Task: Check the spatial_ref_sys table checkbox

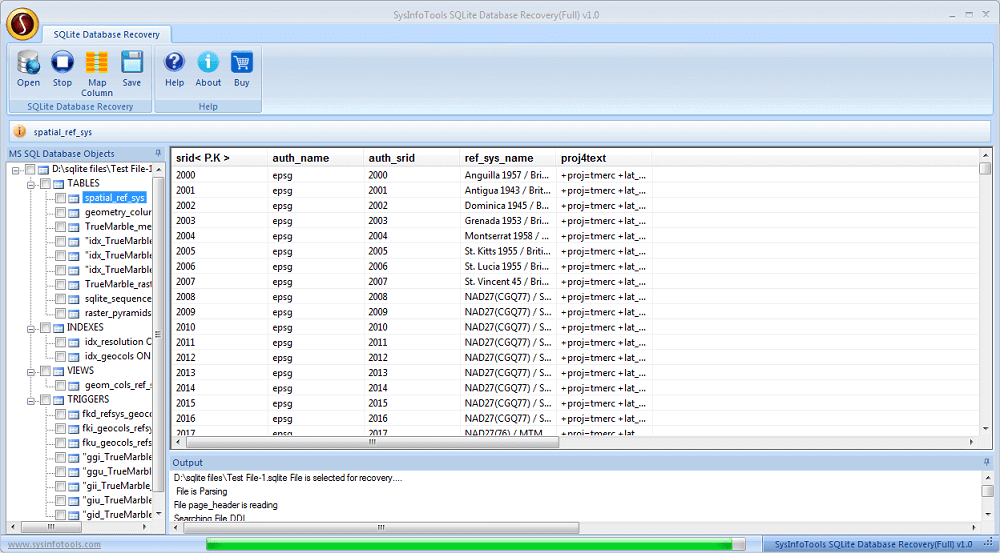Action: pyautogui.click(x=62, y=198)
